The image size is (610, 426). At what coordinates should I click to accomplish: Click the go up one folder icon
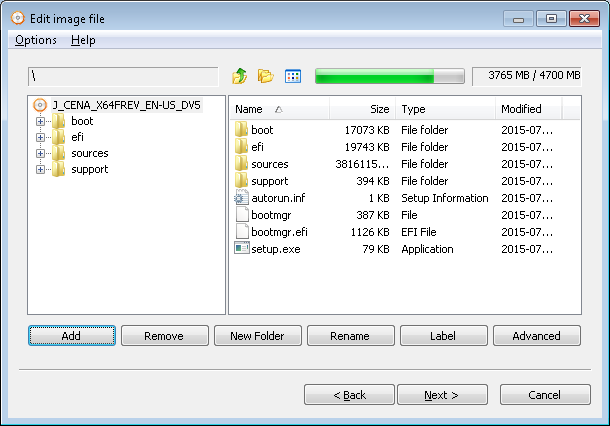point(240,76)
